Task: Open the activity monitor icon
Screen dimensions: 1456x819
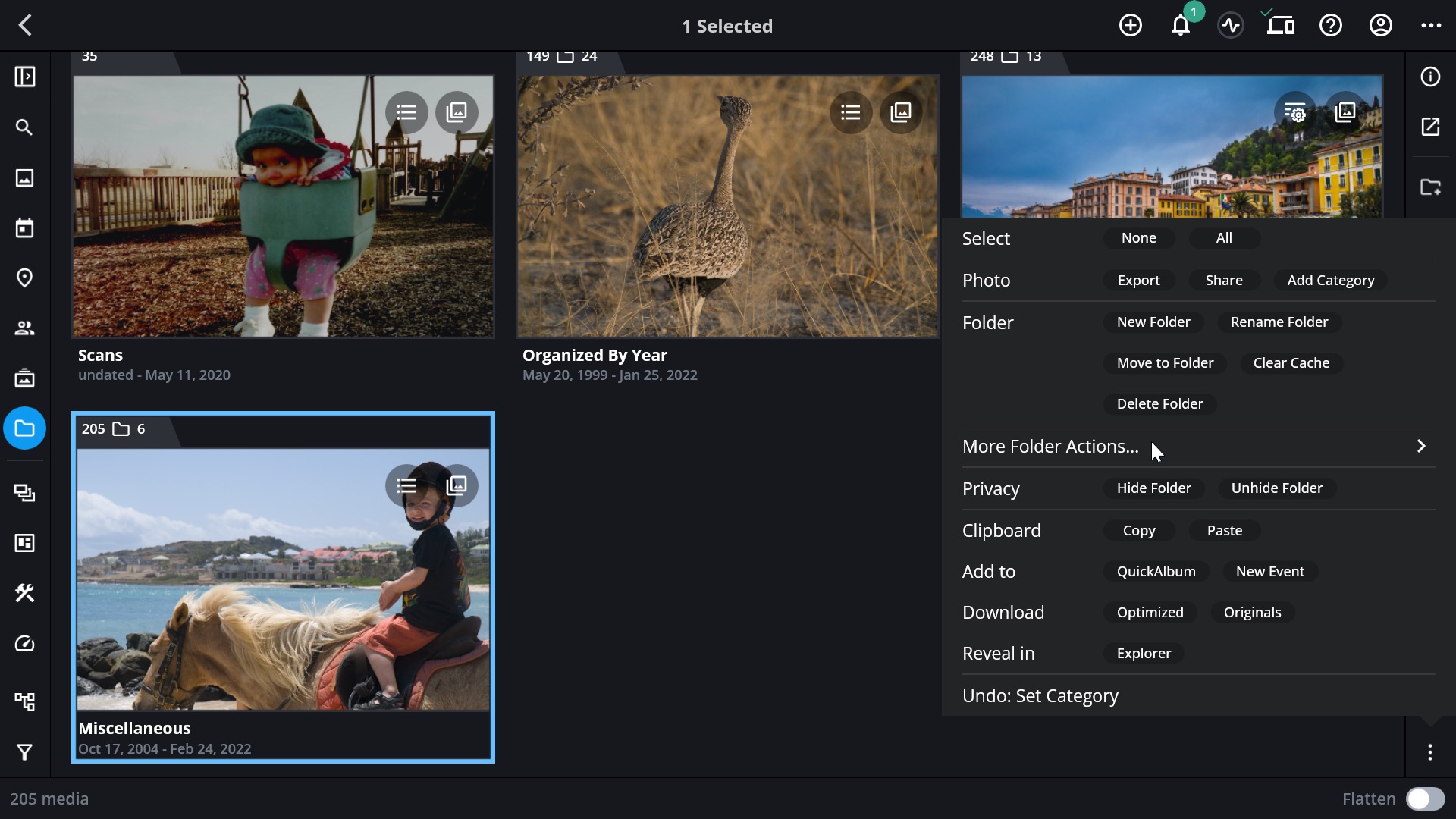Action: 1231,26
